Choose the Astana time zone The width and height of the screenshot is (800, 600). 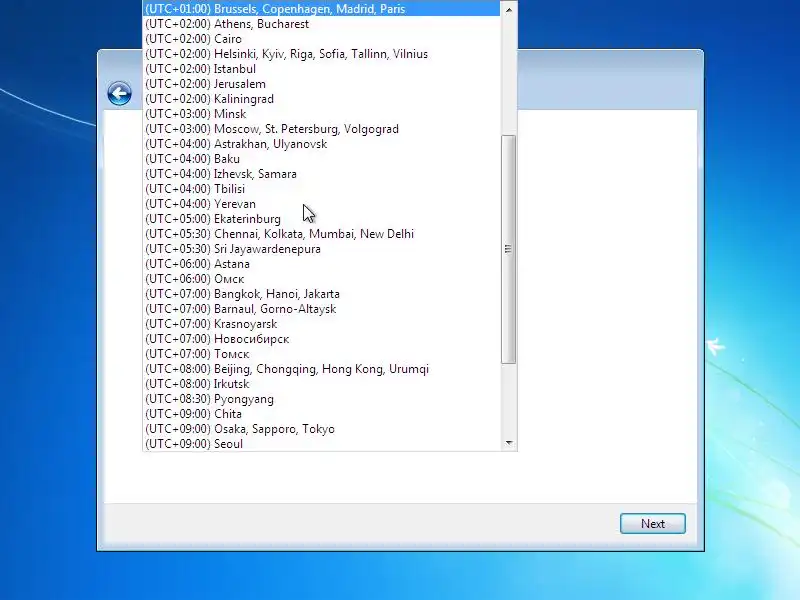click(x=321, y=264)
